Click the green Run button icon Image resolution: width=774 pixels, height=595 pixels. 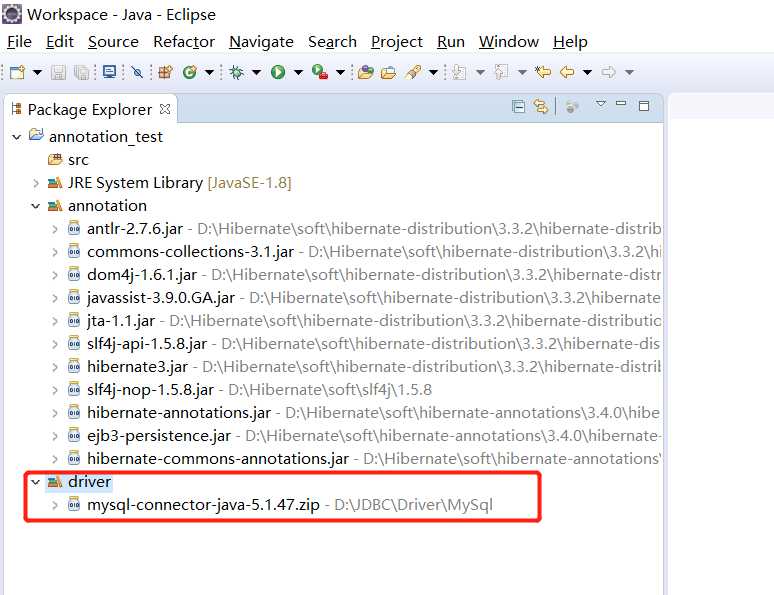tap(278, 73)
